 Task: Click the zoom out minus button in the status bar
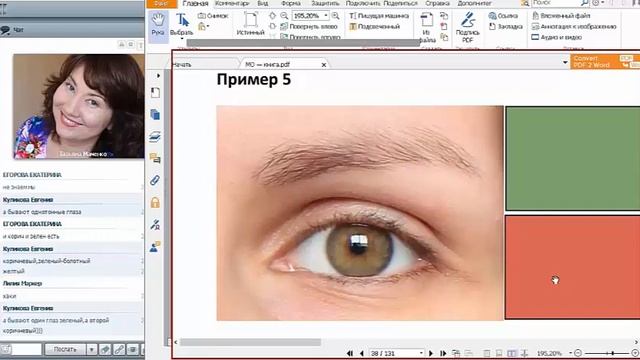(578, 353)
